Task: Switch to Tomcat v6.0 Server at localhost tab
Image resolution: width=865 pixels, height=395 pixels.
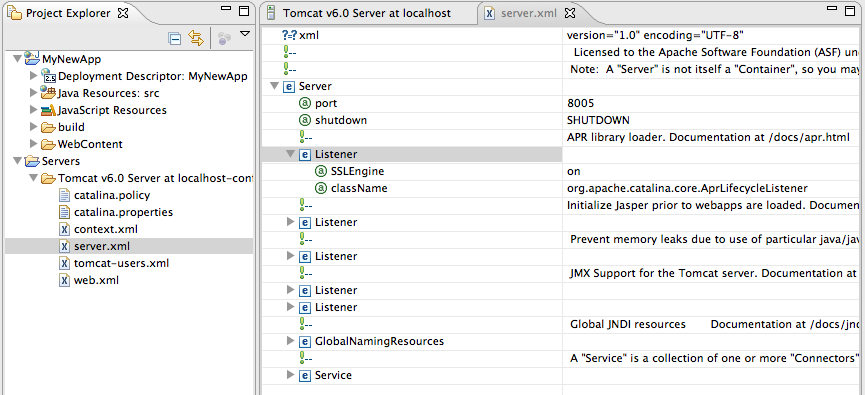Action: tap(367, 13)
